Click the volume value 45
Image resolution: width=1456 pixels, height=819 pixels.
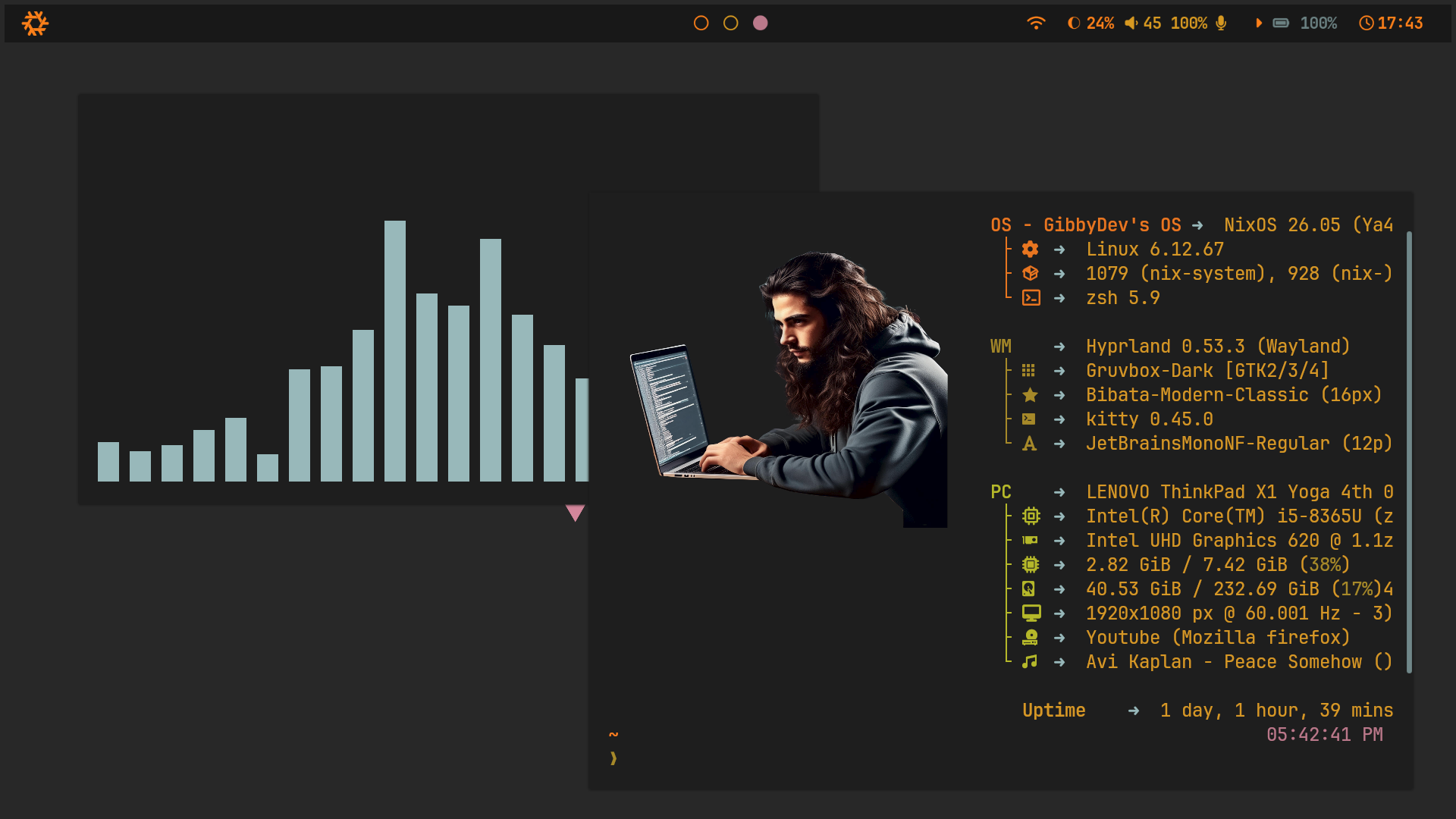click(1152, 24)
